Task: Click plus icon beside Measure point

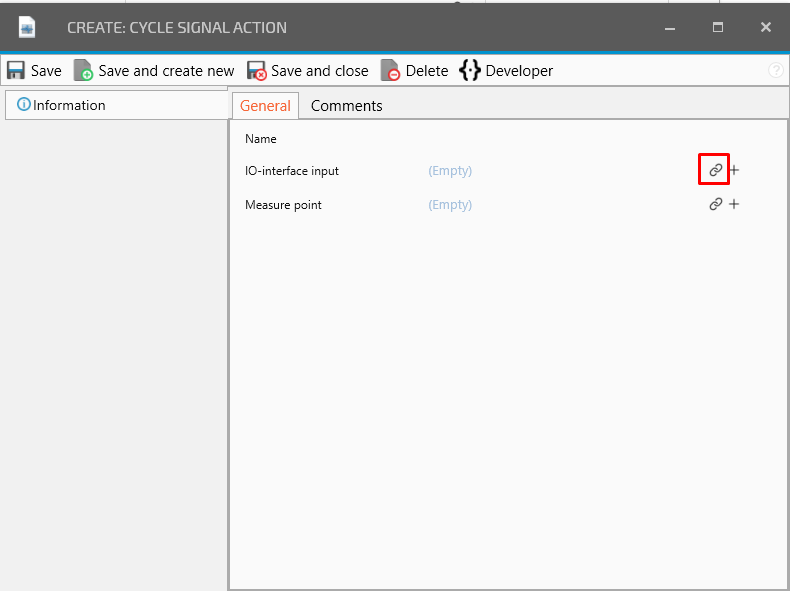Action: coord(734,205)
